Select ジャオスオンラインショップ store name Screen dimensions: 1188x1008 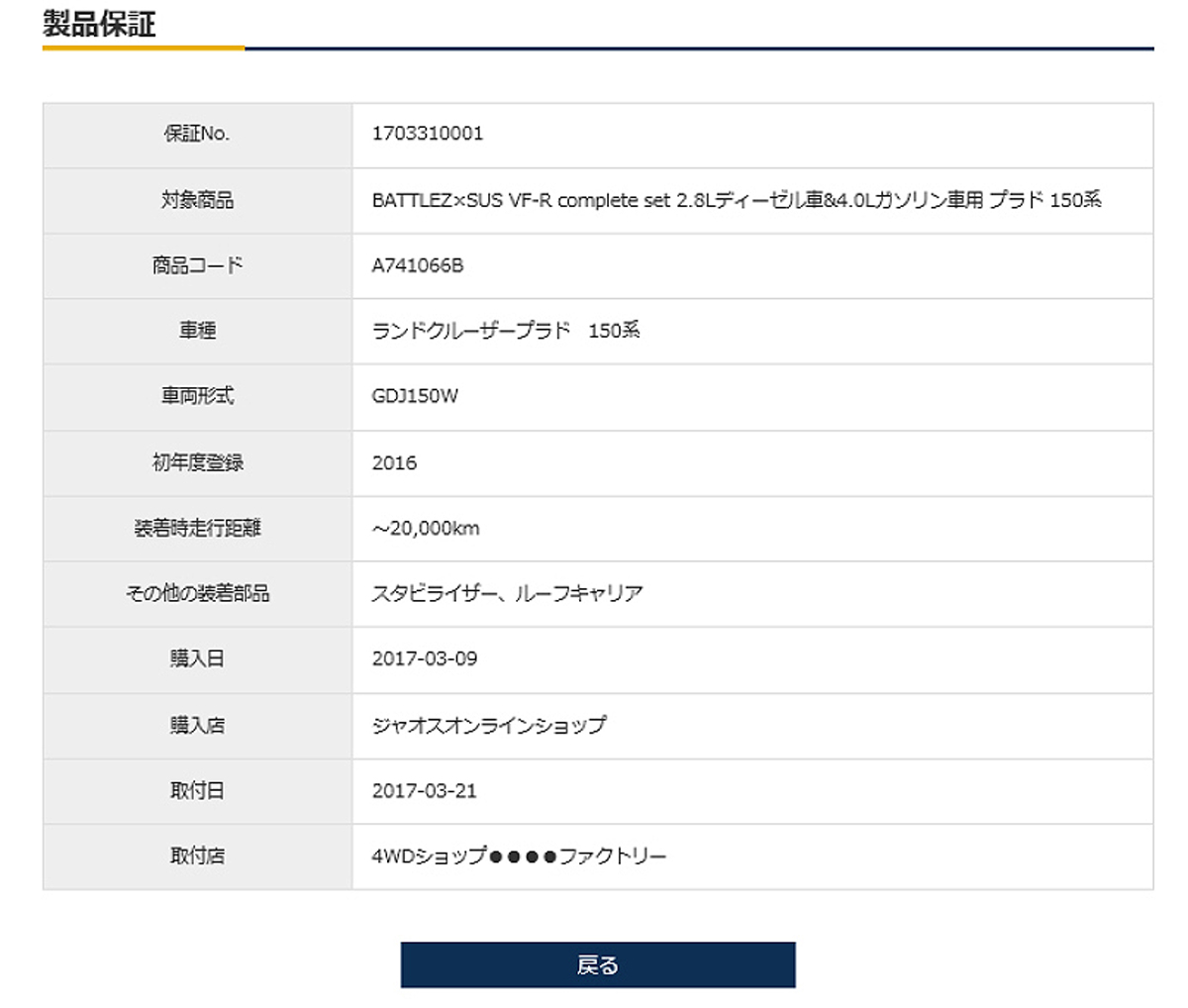[489, 725]
